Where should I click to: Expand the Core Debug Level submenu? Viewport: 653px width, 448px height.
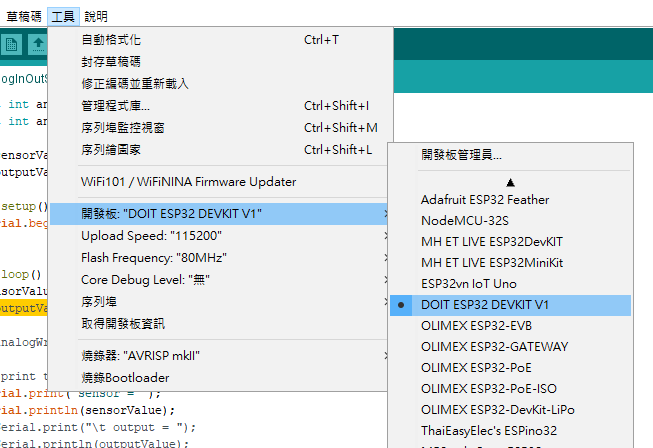tap(144, 280)
